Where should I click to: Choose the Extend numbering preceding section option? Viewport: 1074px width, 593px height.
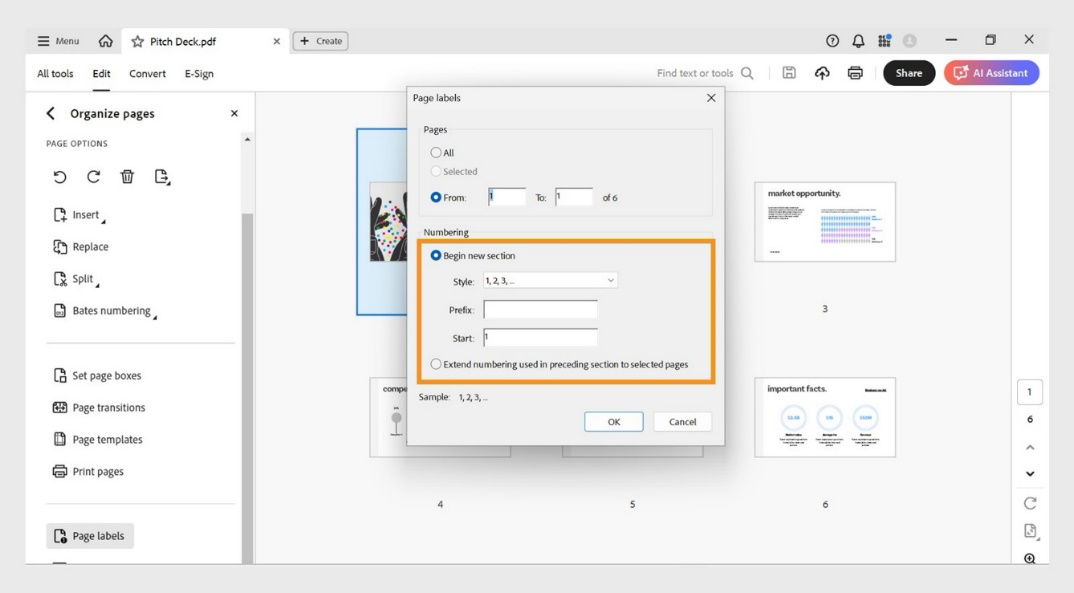437,364
